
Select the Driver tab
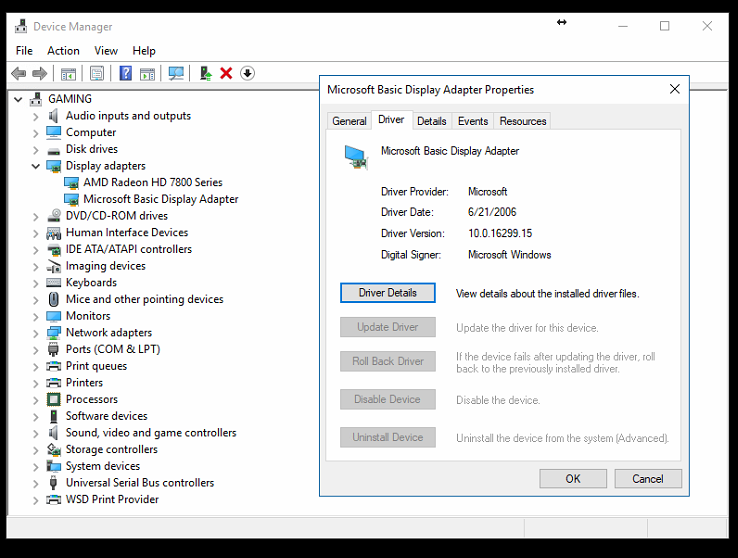tap(391, 120)
